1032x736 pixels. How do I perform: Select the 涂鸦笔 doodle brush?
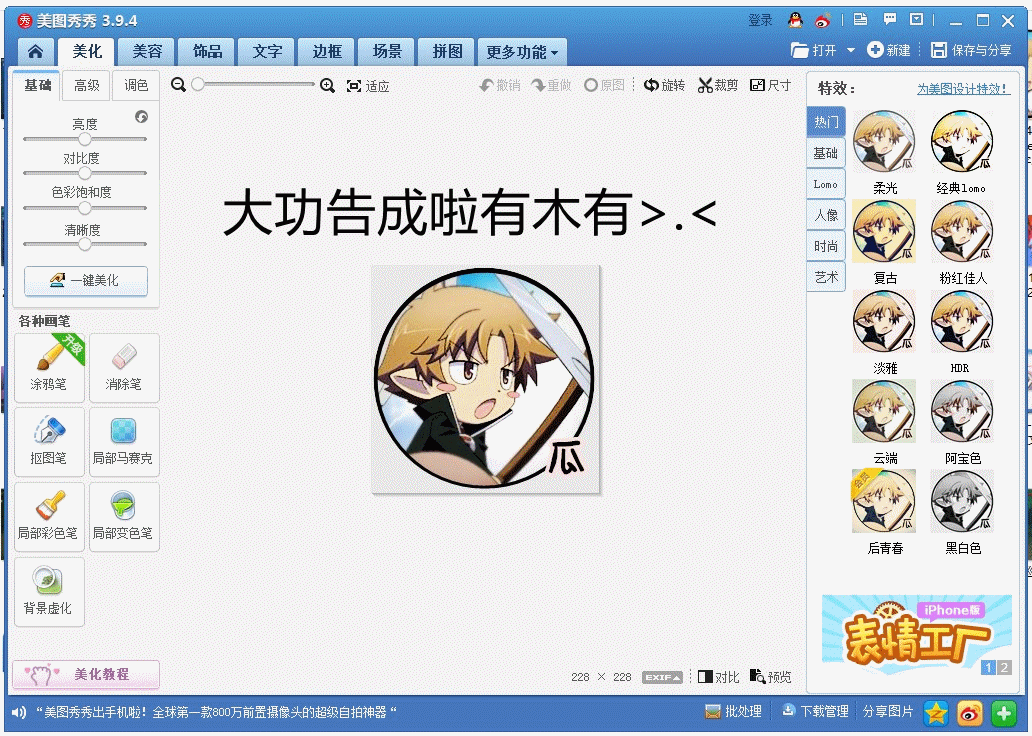coord(49,367)
